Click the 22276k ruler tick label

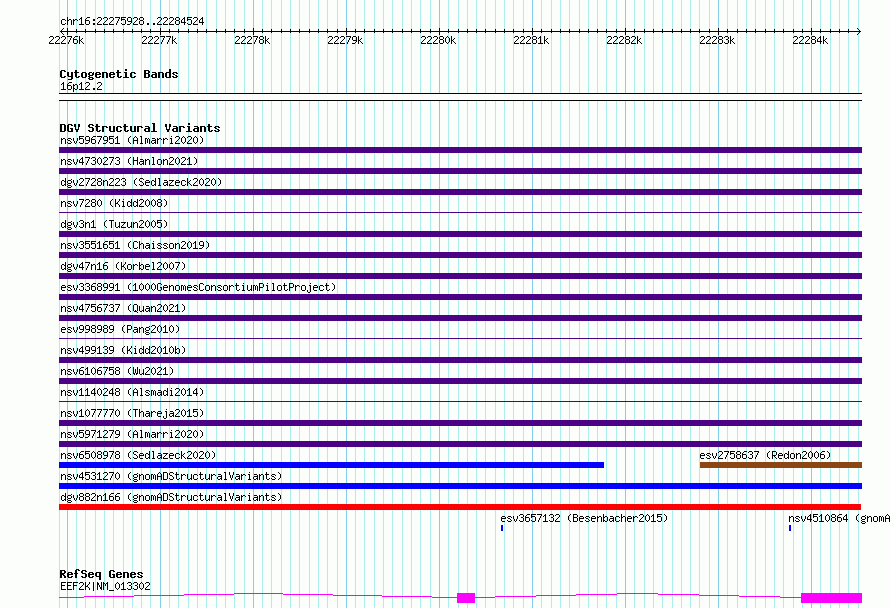point(66,40)
